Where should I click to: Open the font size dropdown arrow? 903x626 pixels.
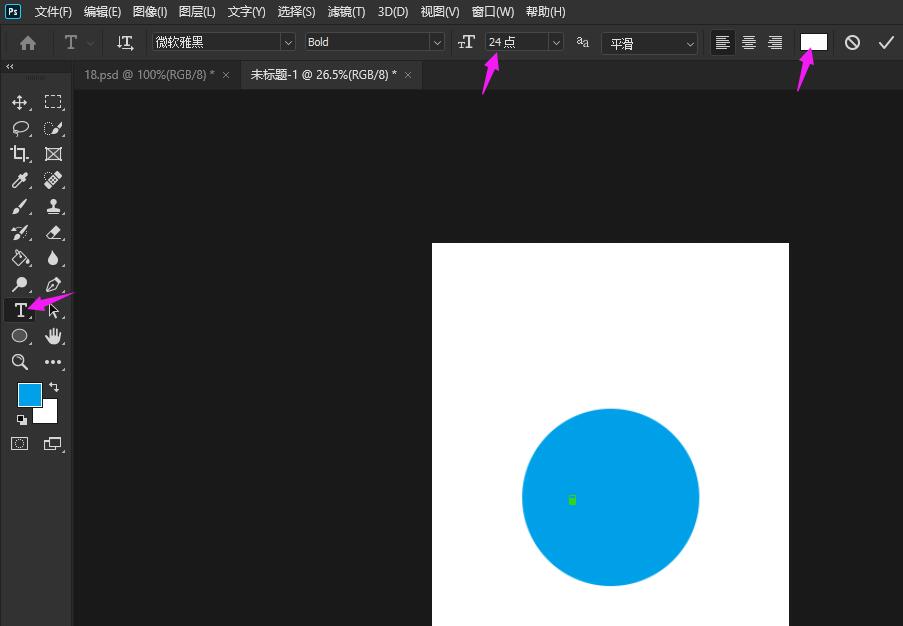coord(556,43)
